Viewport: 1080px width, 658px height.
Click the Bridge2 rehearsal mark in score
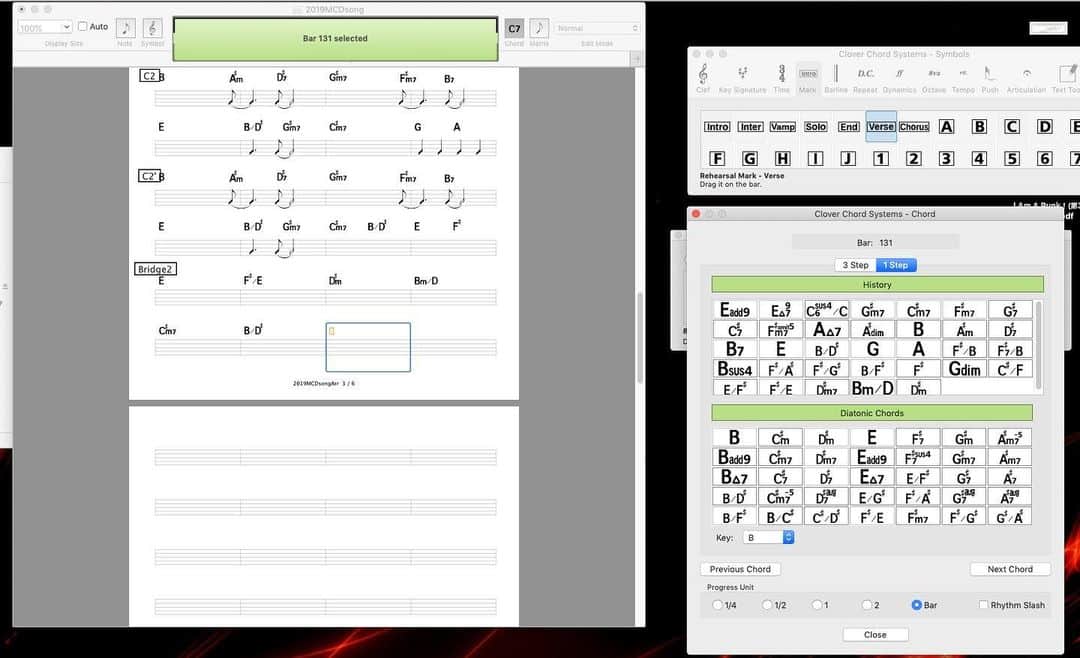click(155, 269)
